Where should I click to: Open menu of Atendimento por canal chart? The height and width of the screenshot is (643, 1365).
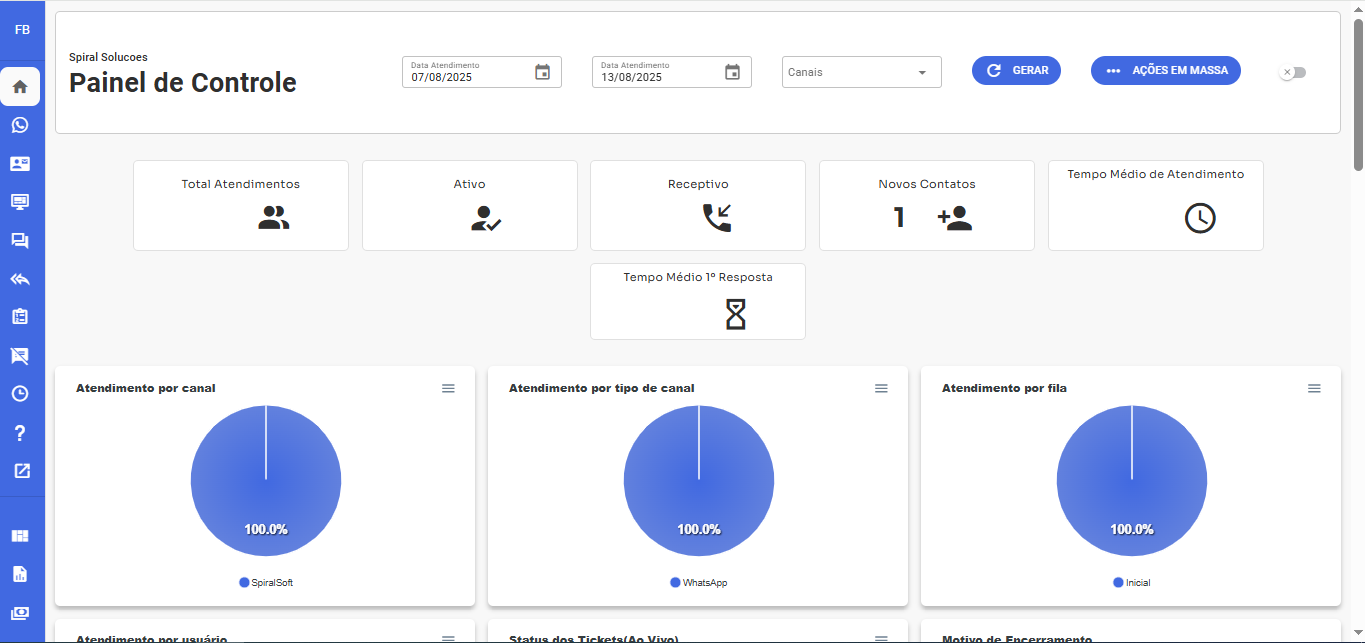(x=448, y=388)
